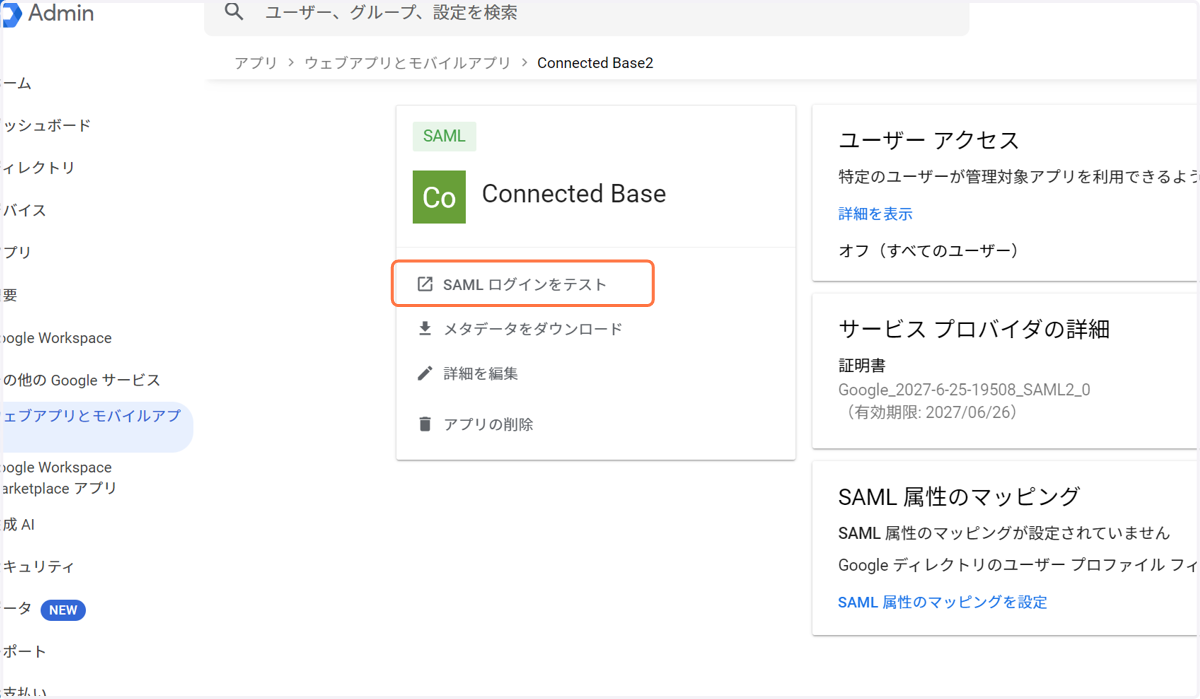The height and width of the screenshot is (699, 1200).
Task: Select ダッシュボード in the sidebar
Action: pos(46,126)
